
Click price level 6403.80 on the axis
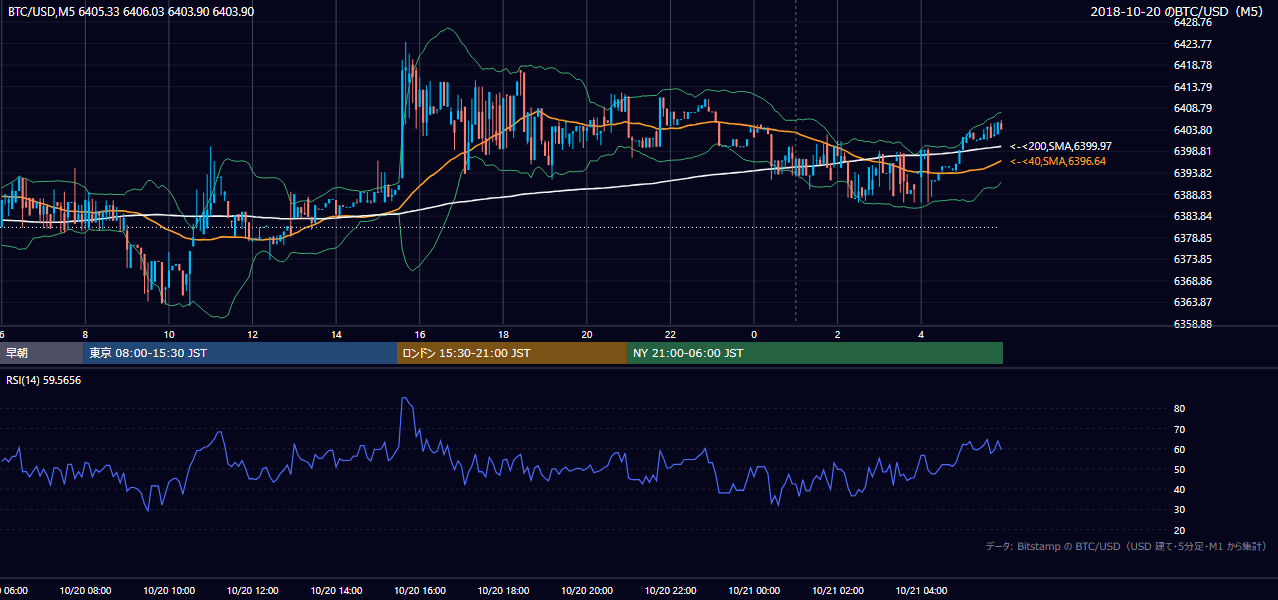click(x=1193, y=130)
